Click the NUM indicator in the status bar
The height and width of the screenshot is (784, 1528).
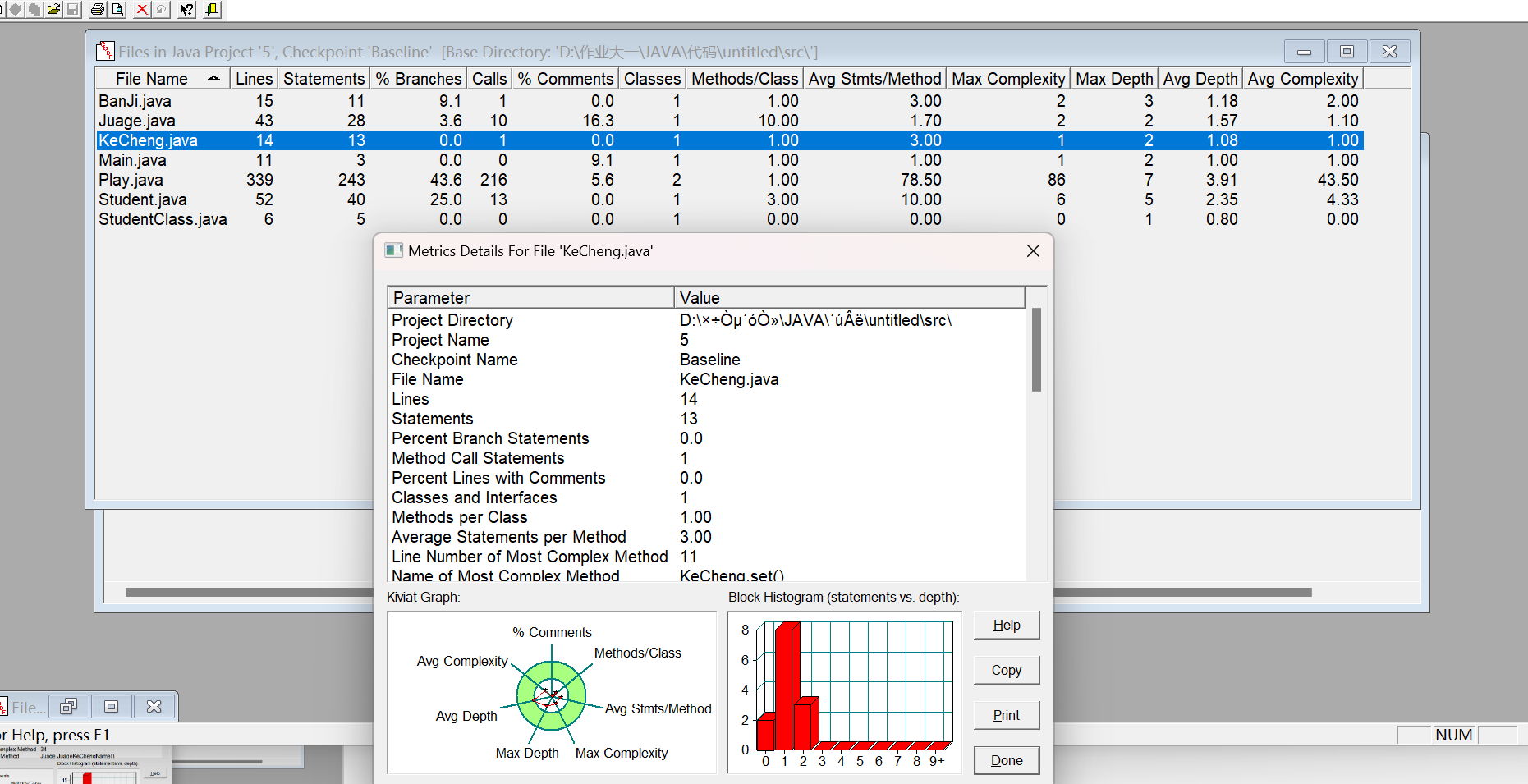pyautogui.click(x=1453, y=735)
